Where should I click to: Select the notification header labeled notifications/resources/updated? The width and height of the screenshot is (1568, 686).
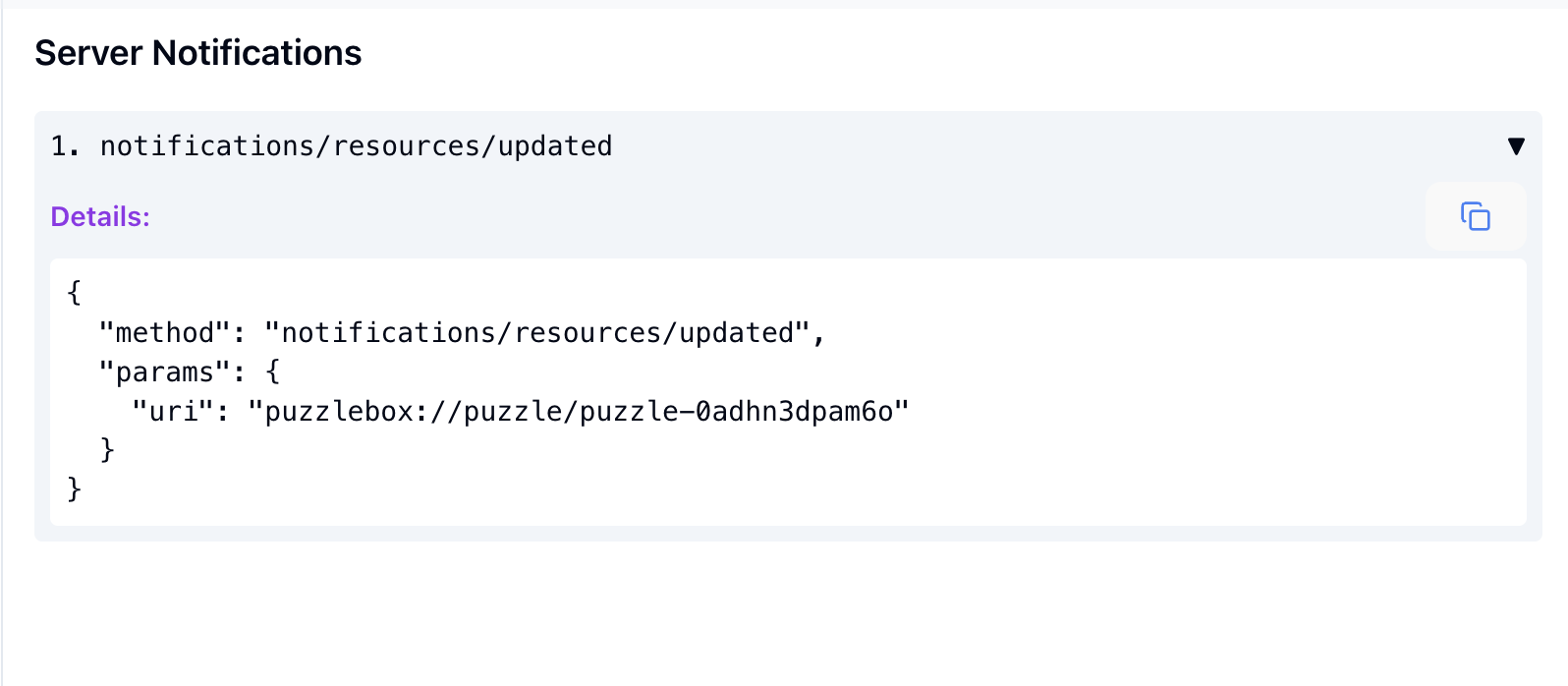click(x=356, y=145)
